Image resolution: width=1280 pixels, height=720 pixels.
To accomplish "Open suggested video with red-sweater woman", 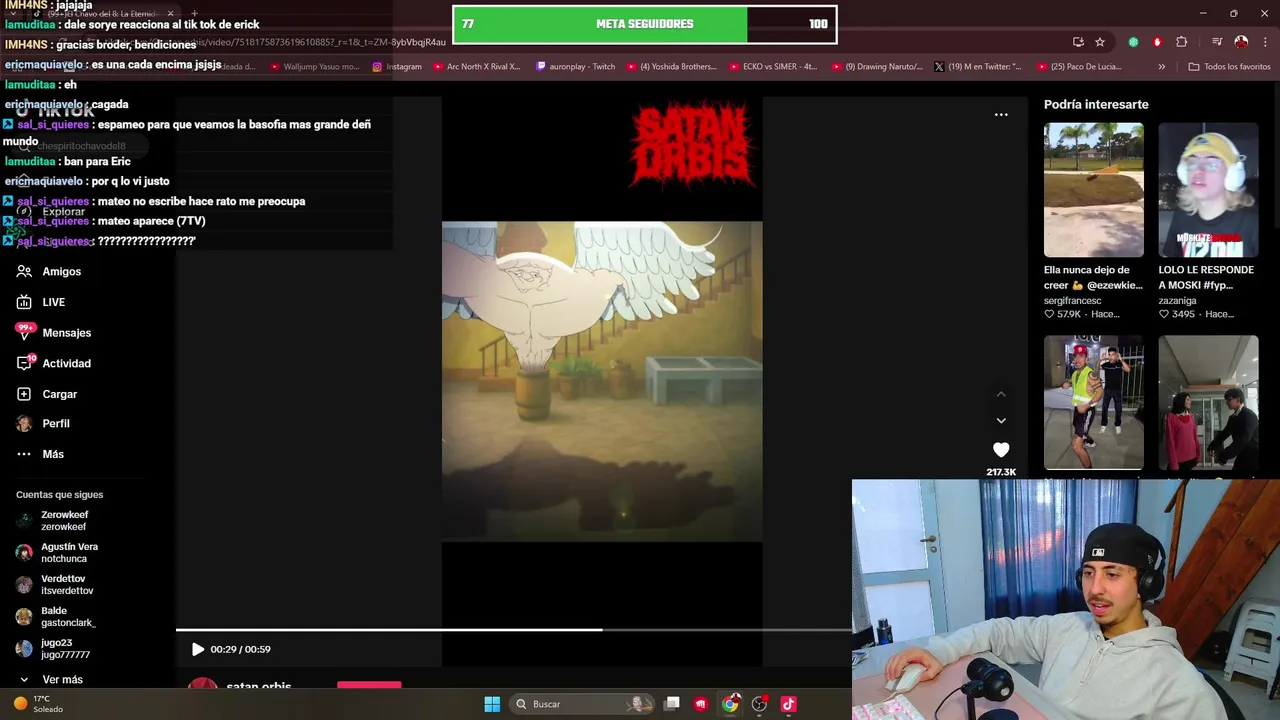I will point(1208,402).
